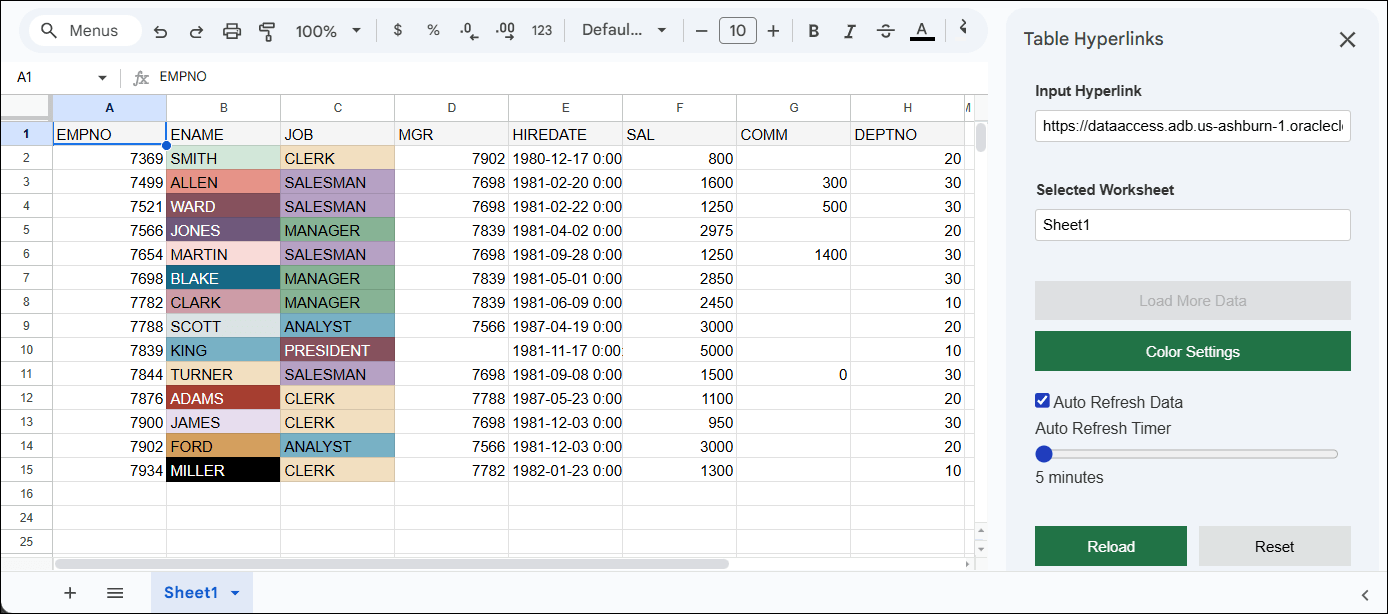Apply currency format with dollar icon

click(397, 31)
